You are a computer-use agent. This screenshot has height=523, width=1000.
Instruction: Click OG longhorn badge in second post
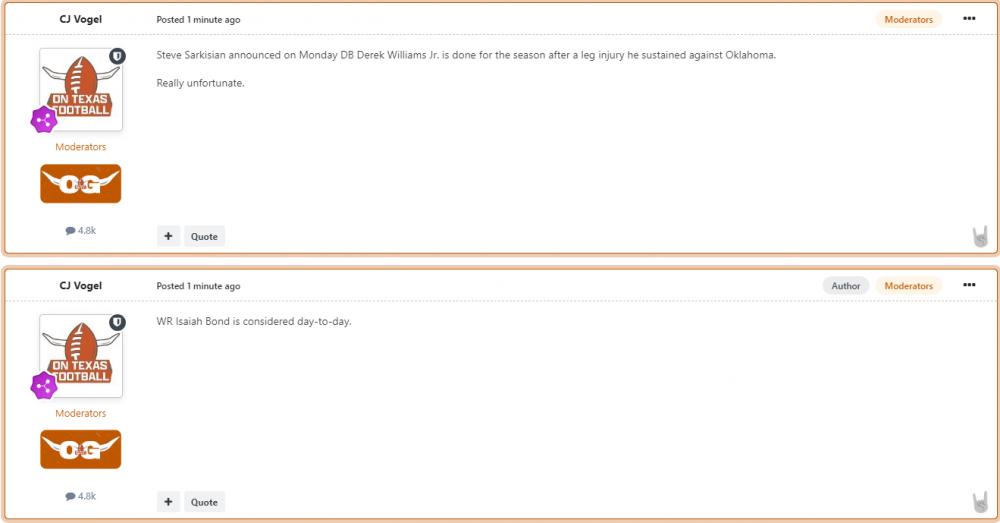click(x=81, y=450)
